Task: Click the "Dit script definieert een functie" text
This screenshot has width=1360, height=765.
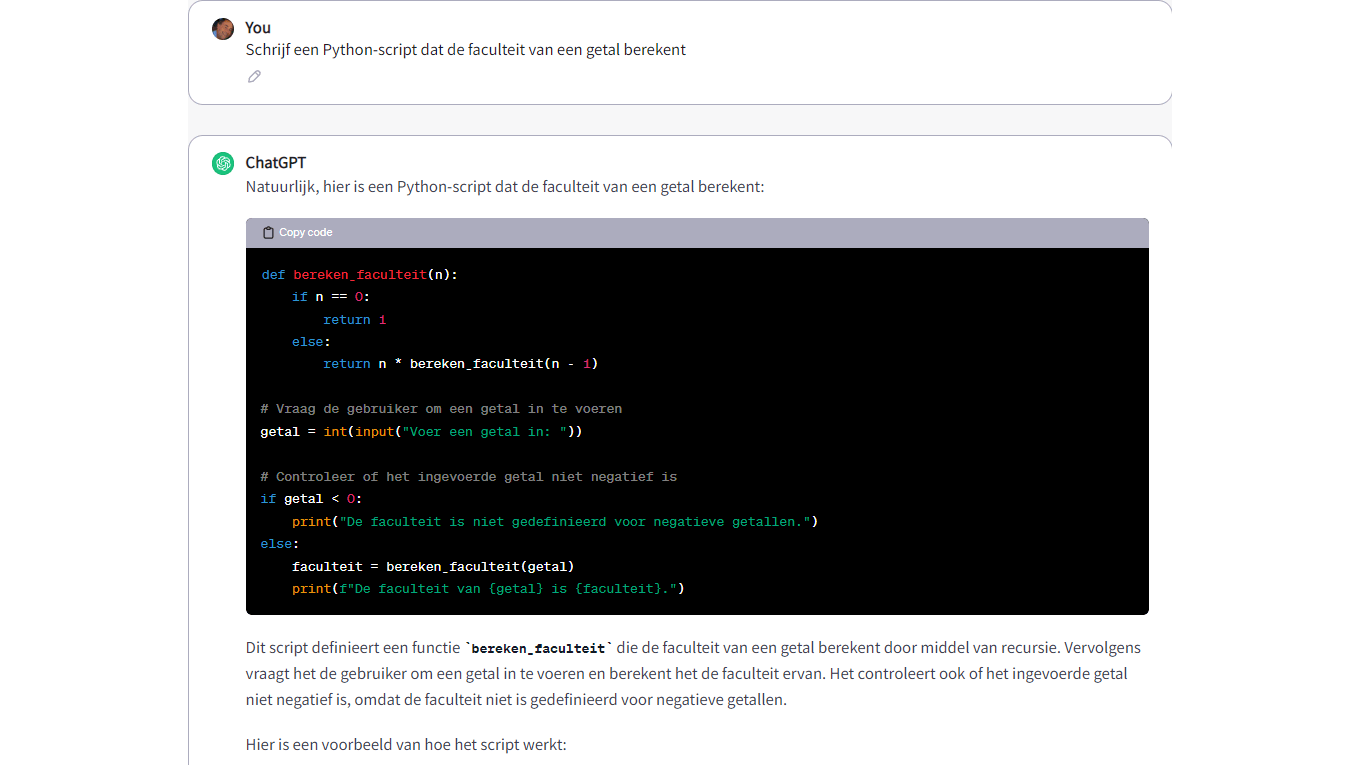Action: coord(352,648)
